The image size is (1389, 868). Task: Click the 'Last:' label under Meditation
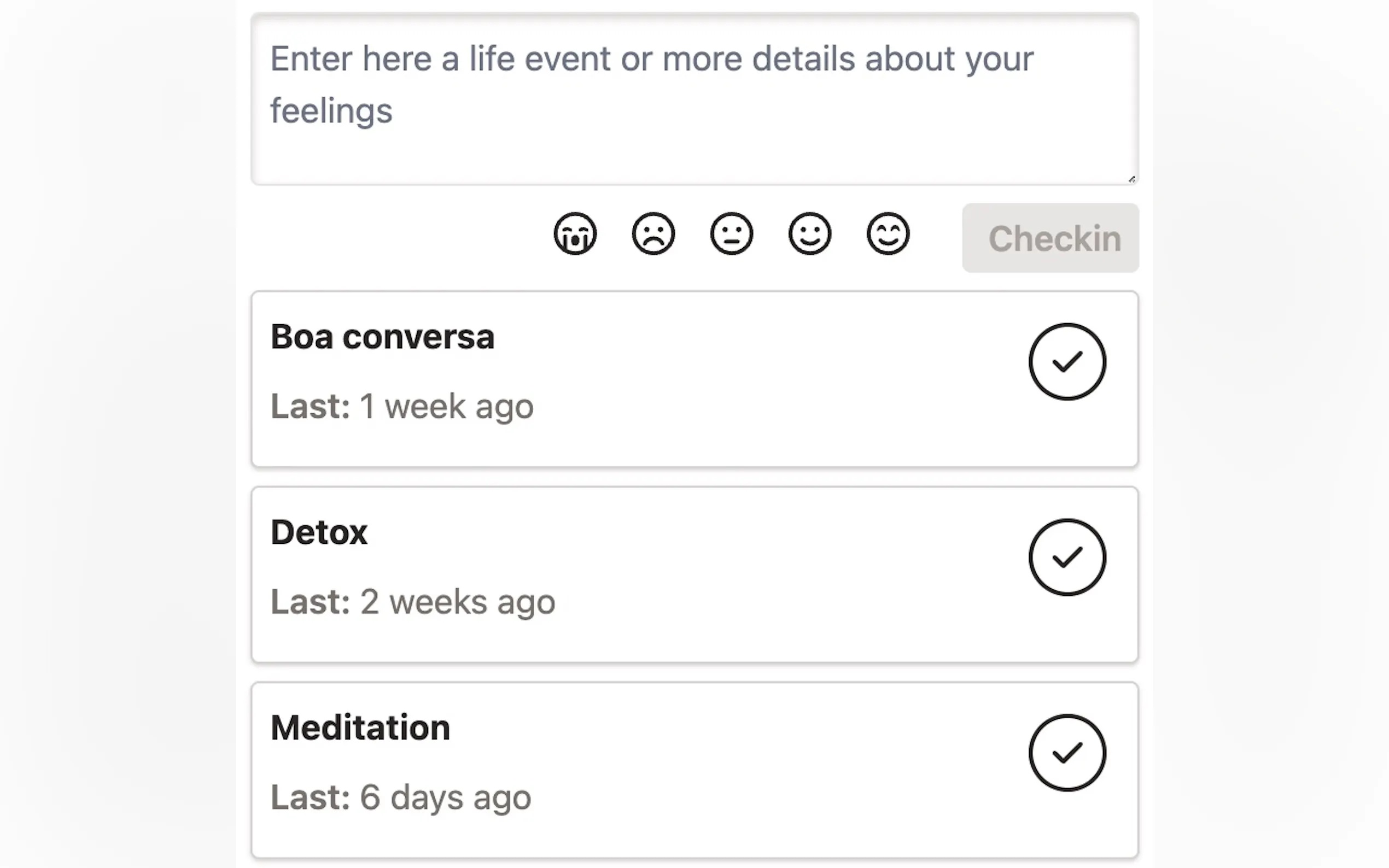pyautogui.click(x=310, y=797)
